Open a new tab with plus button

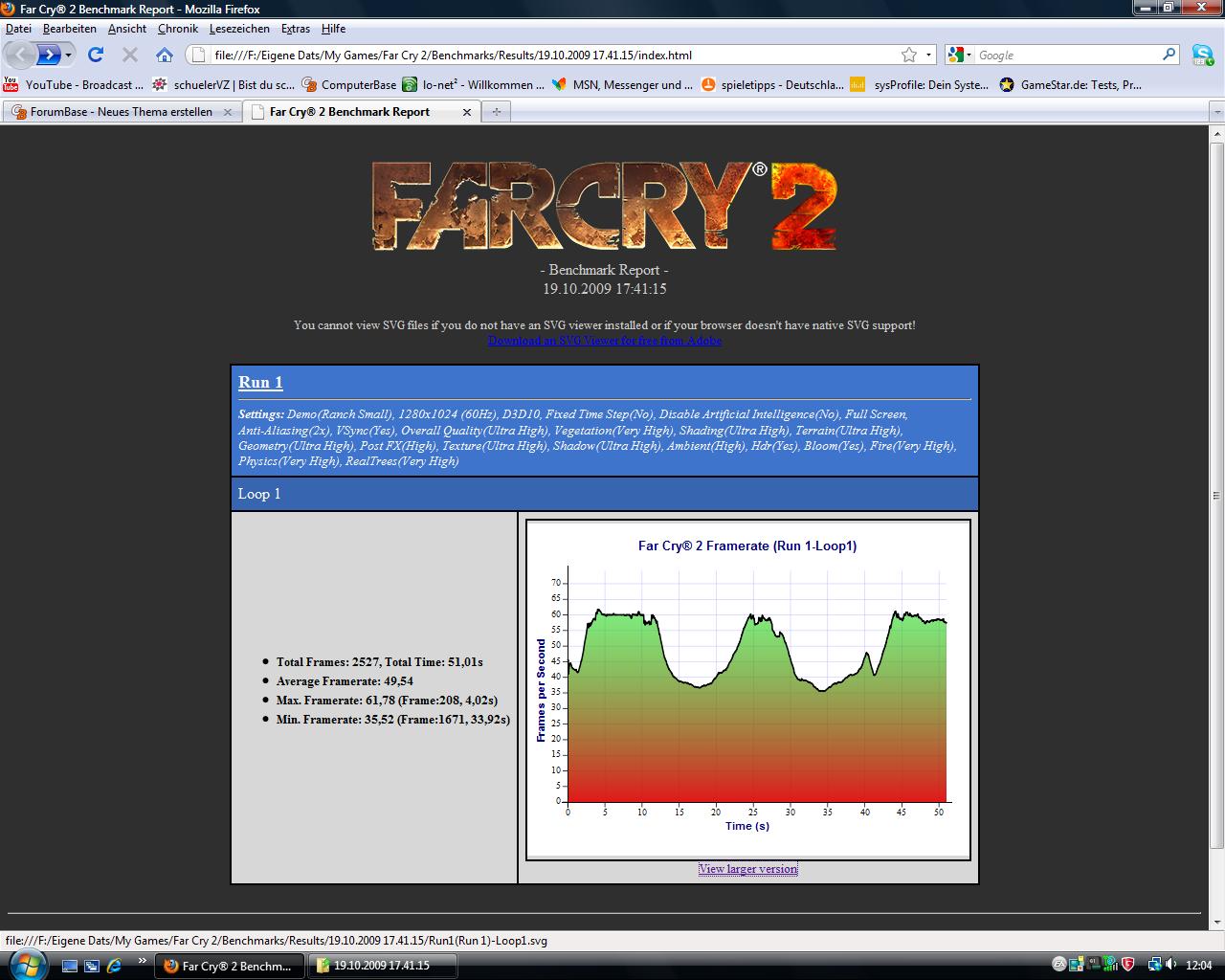[496, 112]
